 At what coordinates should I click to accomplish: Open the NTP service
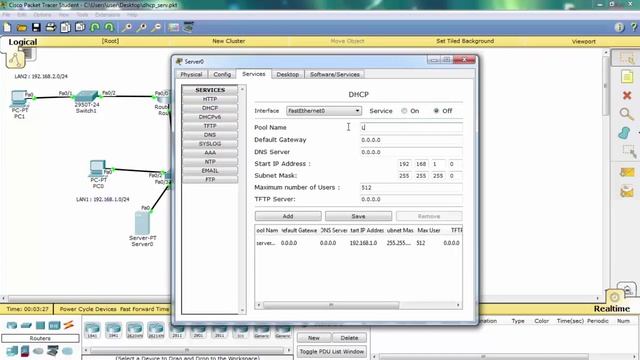(x=210, y=162)
